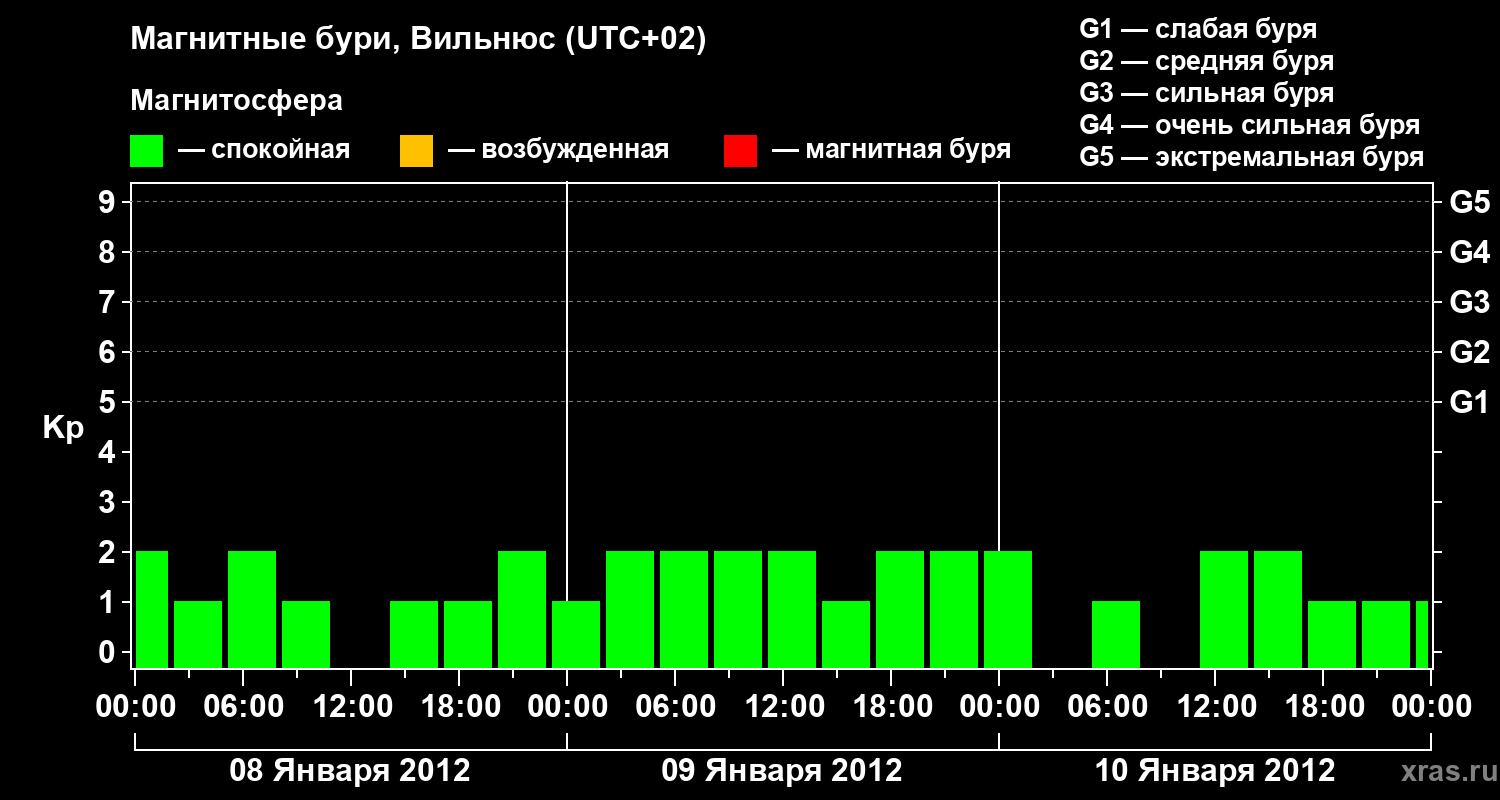Click the 06:00 time label for 09 Января

(675, 707)
